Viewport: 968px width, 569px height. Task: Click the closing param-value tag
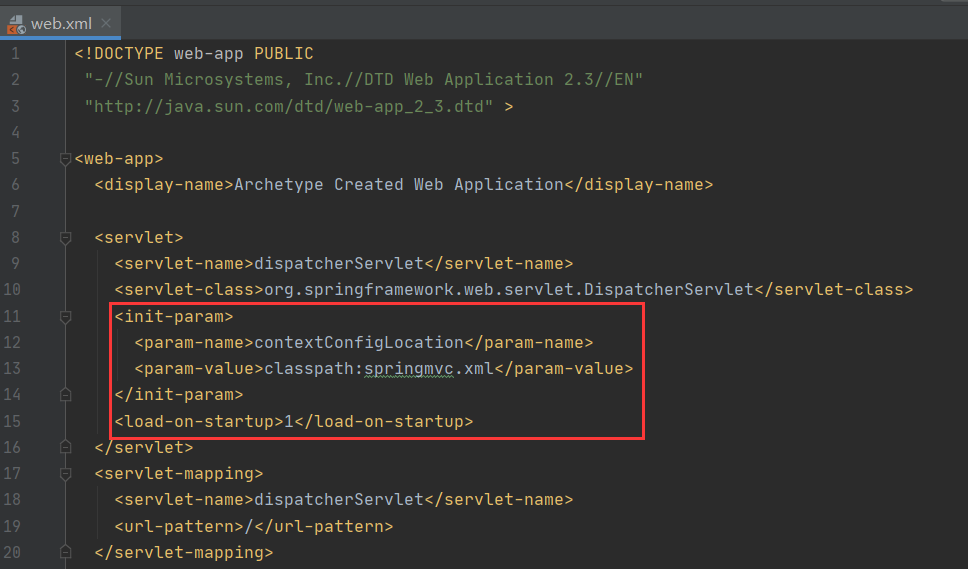point(564,368)
